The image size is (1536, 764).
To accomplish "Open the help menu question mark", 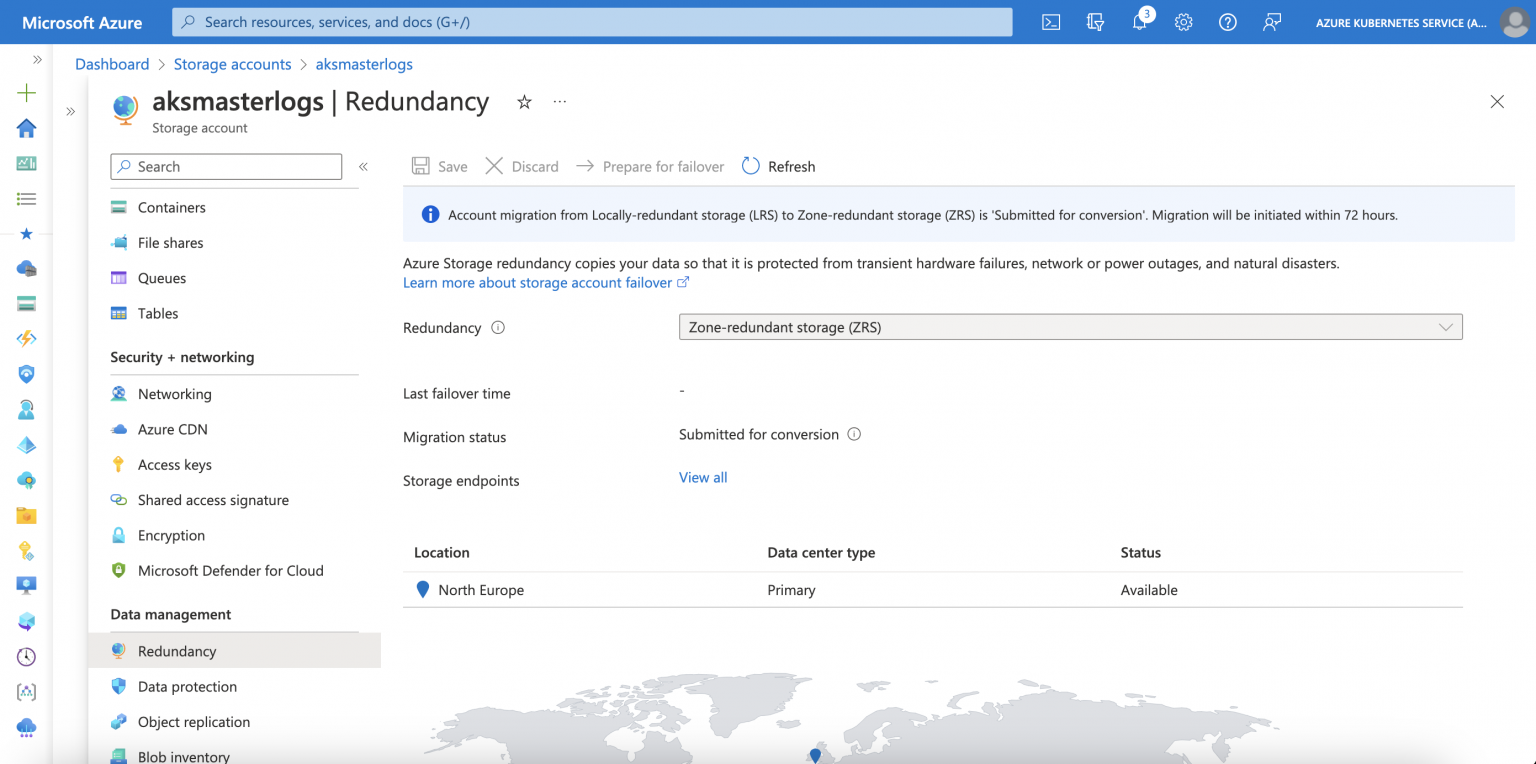I will [x=1227, y=22].
